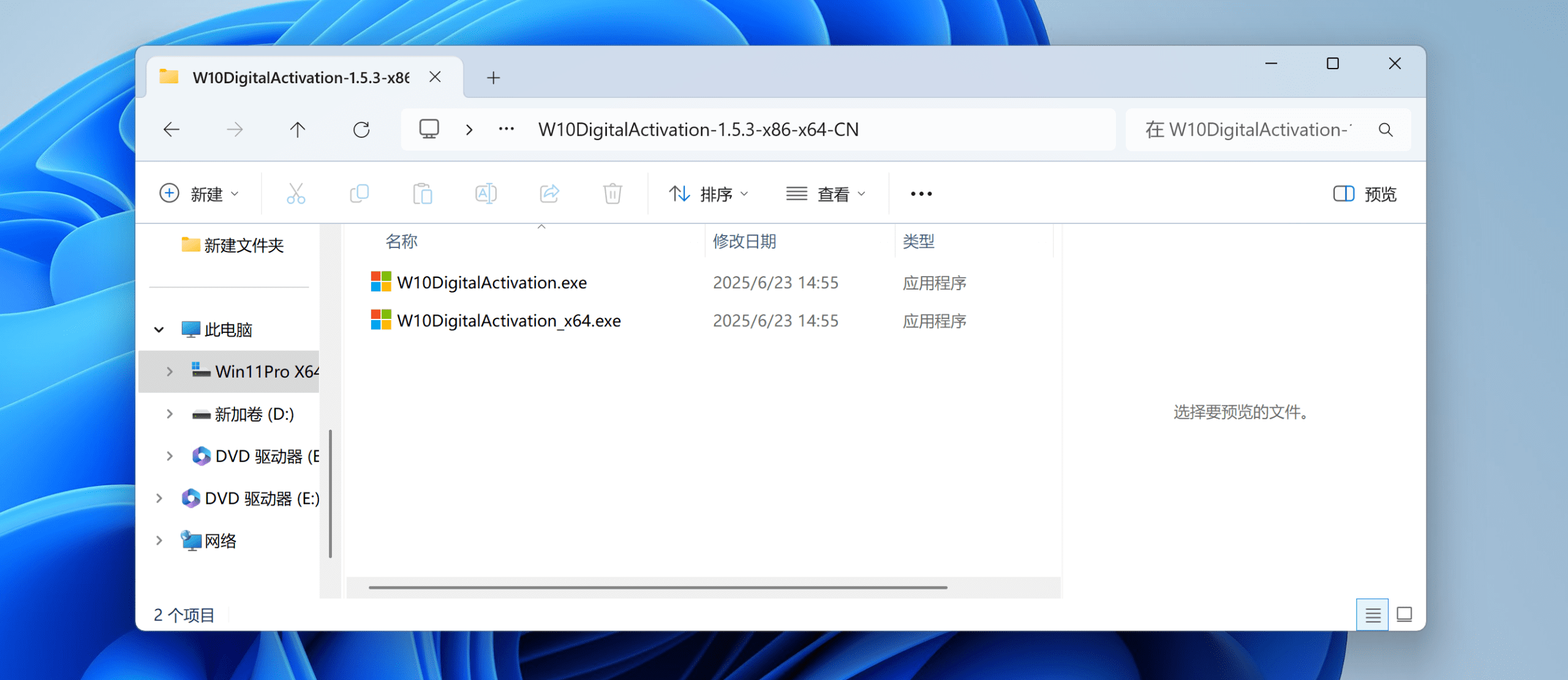Click the Delete trash can icon
The width and height of the screenshot is (1568, 680).
tap(612, 194)
